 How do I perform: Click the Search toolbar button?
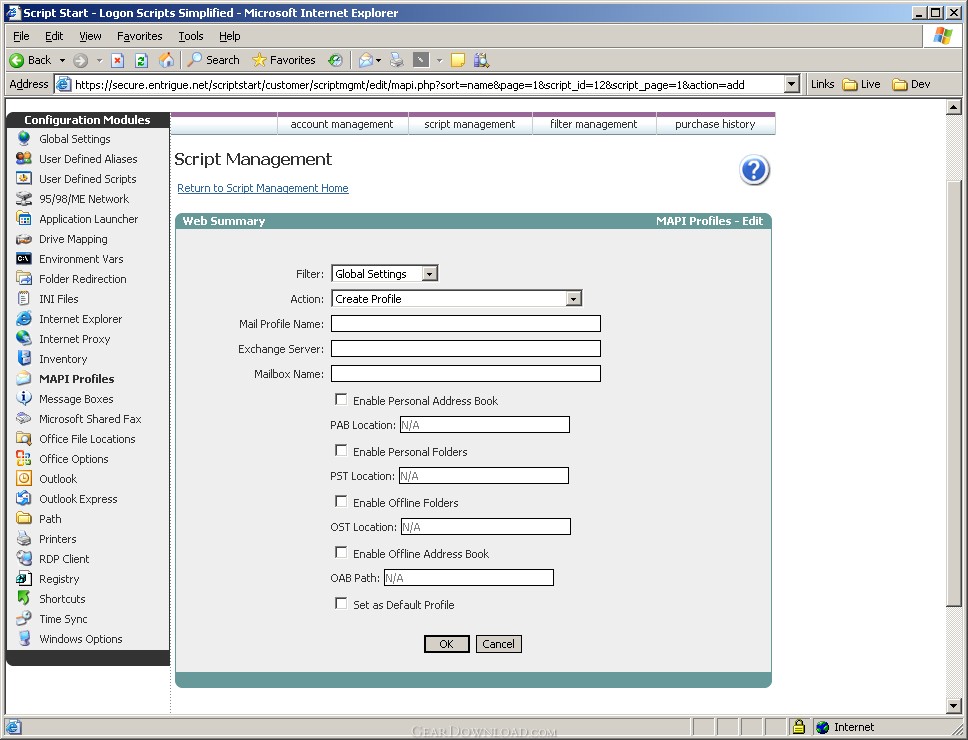coord(214,60)
